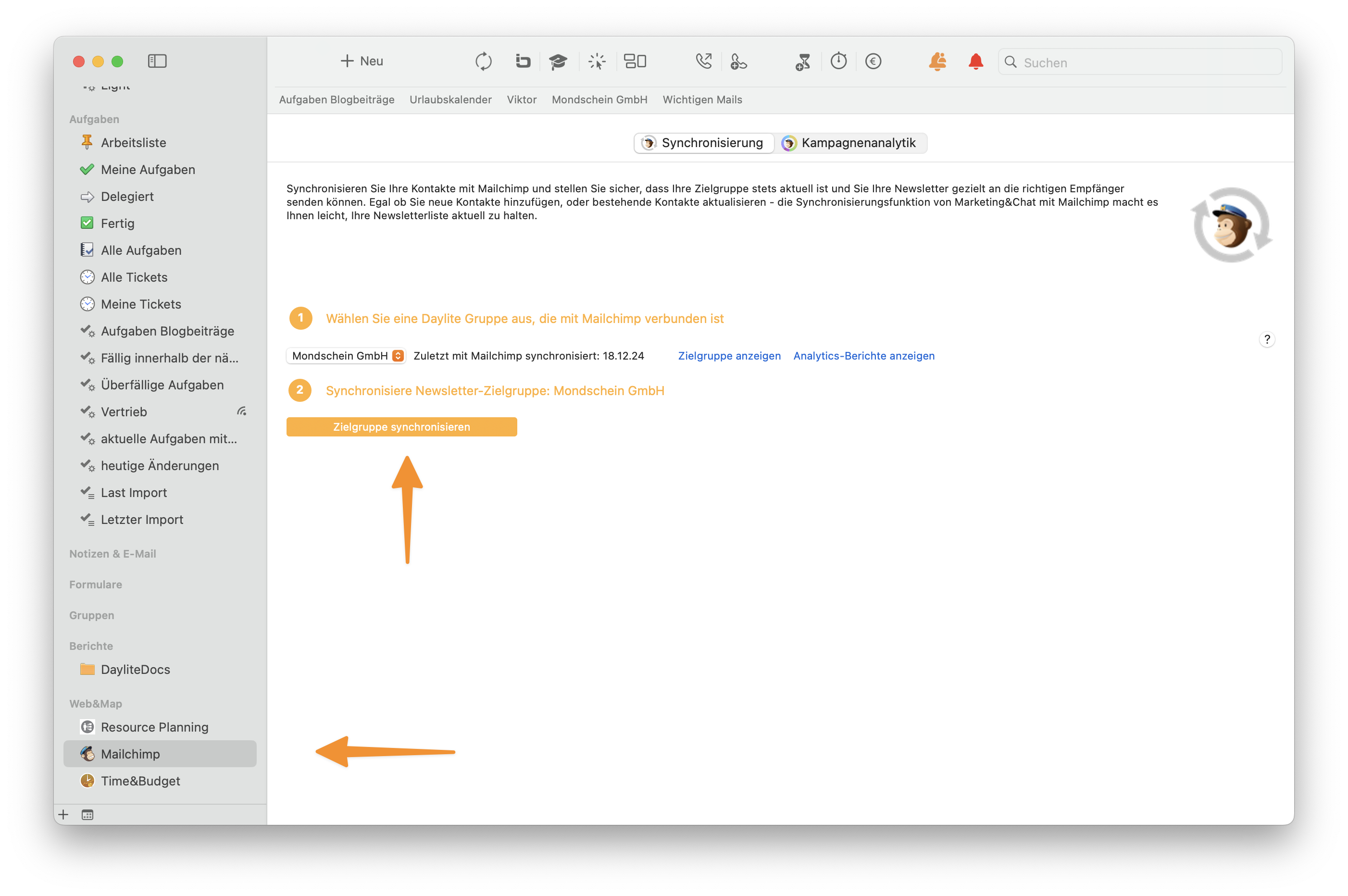Open Meine Tickets list
Image resolution: width=1348 pixels, height=896 pixels.
click(x=160, y=304)
